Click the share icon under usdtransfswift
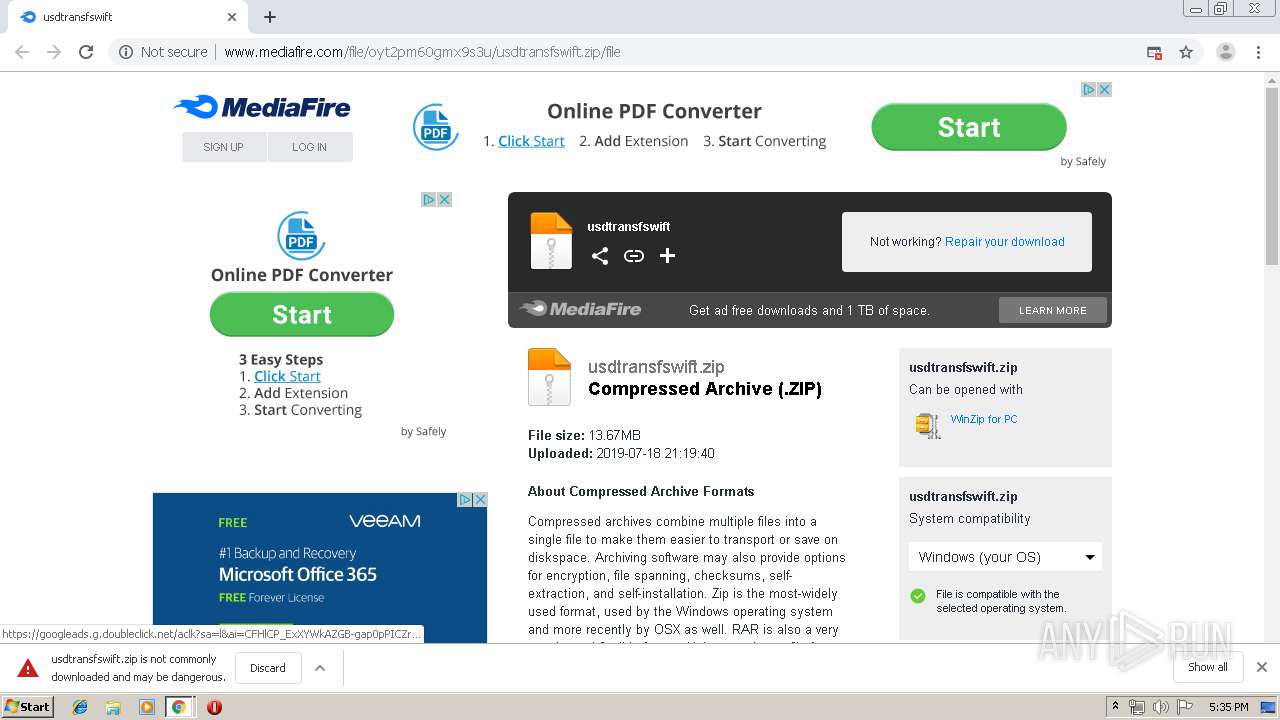This screenshot has width=1280, height=720. tap(600, 256)
